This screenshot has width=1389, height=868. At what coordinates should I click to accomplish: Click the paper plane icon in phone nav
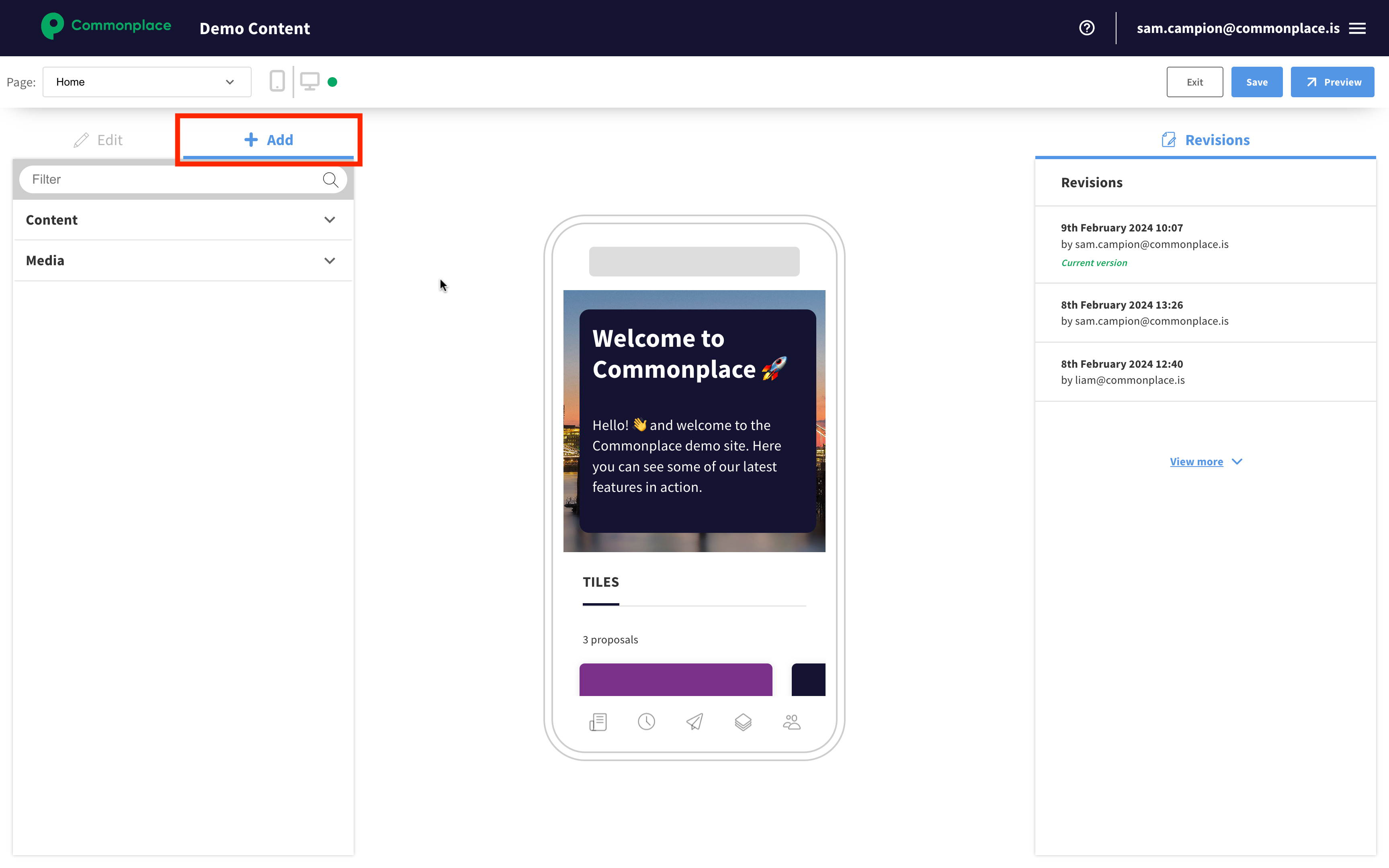coord(694,722)
